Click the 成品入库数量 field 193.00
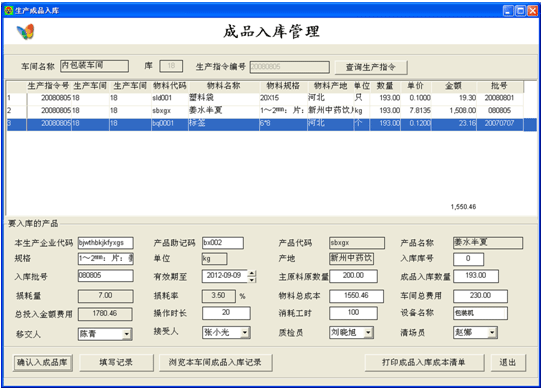Viewport: 544px width, 392px height. 476,276
